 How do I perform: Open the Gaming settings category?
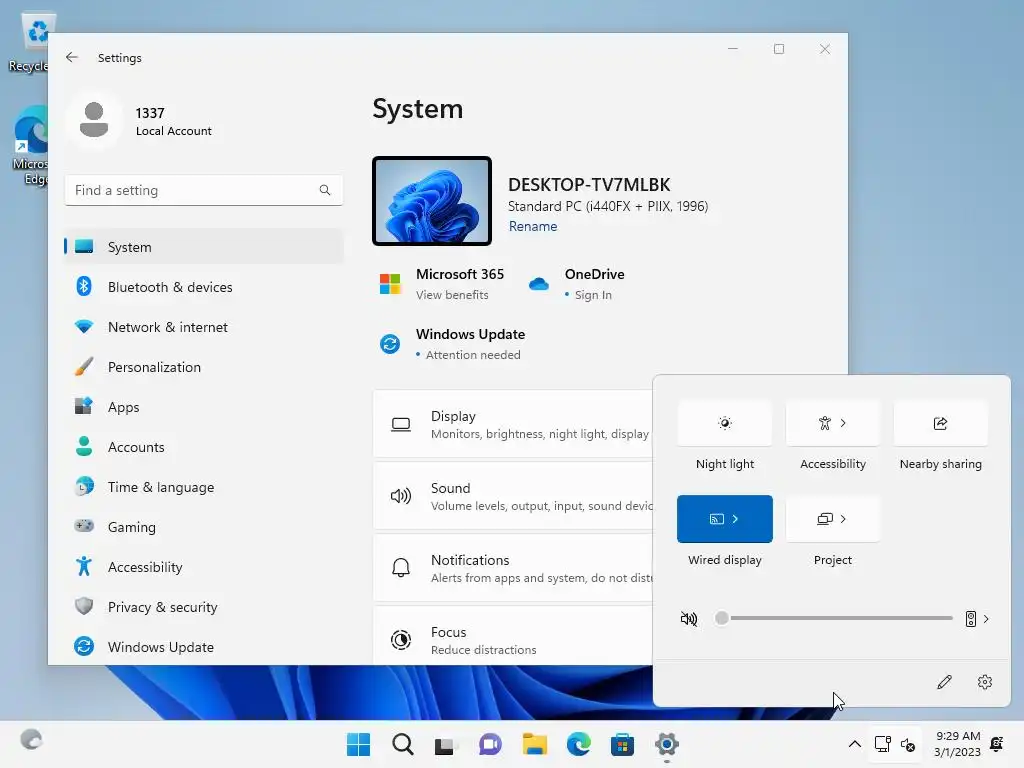204,527
